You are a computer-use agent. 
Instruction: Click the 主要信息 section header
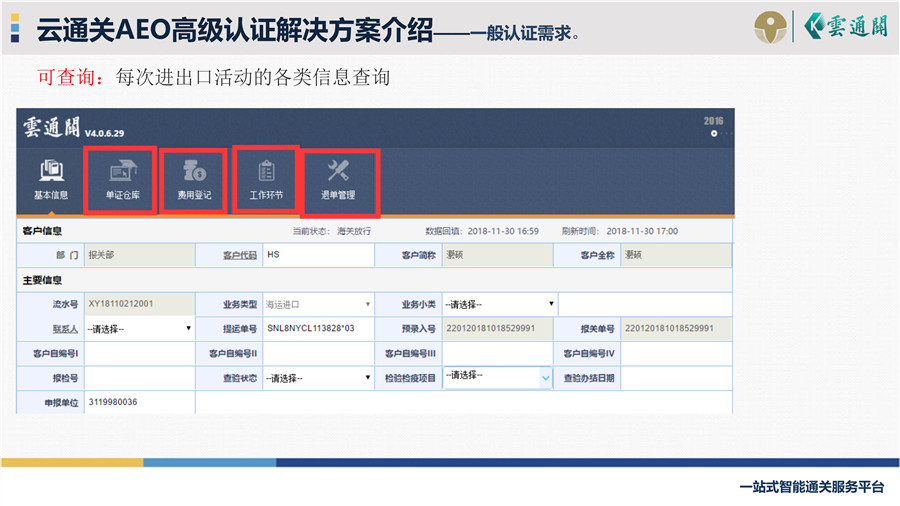coord(42,281)
